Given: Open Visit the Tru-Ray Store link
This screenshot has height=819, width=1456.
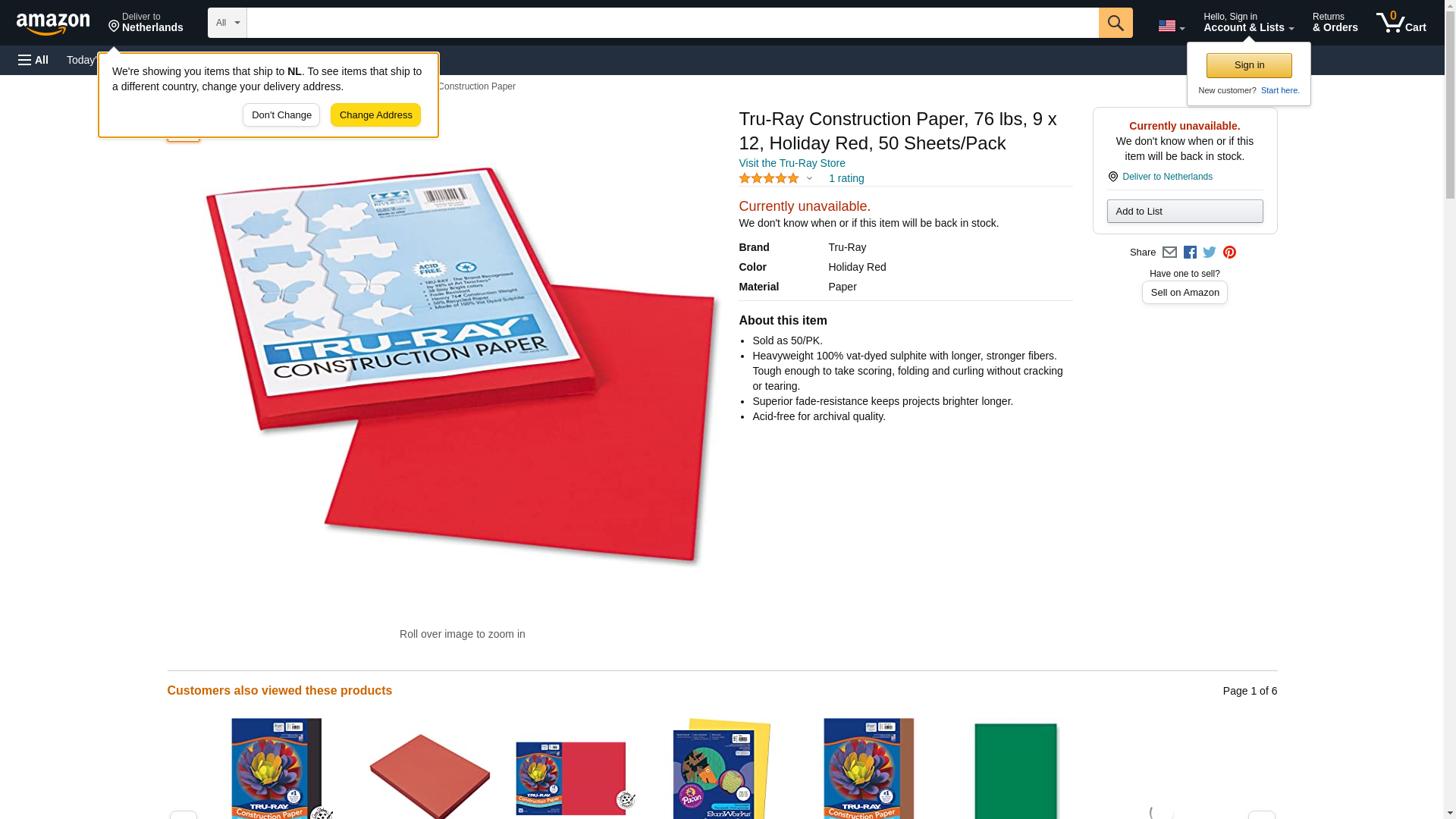Looking at the screenshot, I should 792,163.
